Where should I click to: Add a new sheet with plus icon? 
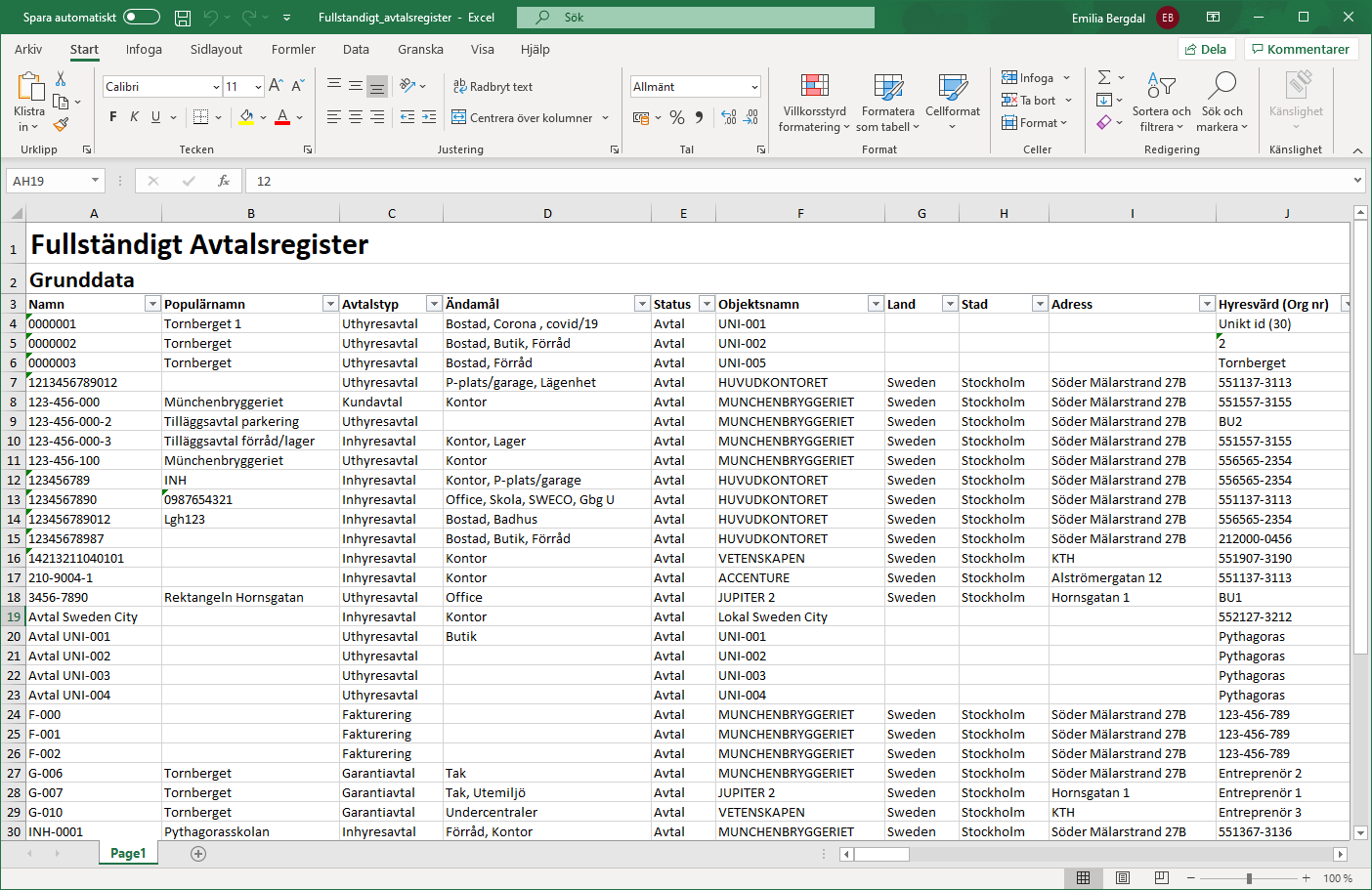[198, 854]
